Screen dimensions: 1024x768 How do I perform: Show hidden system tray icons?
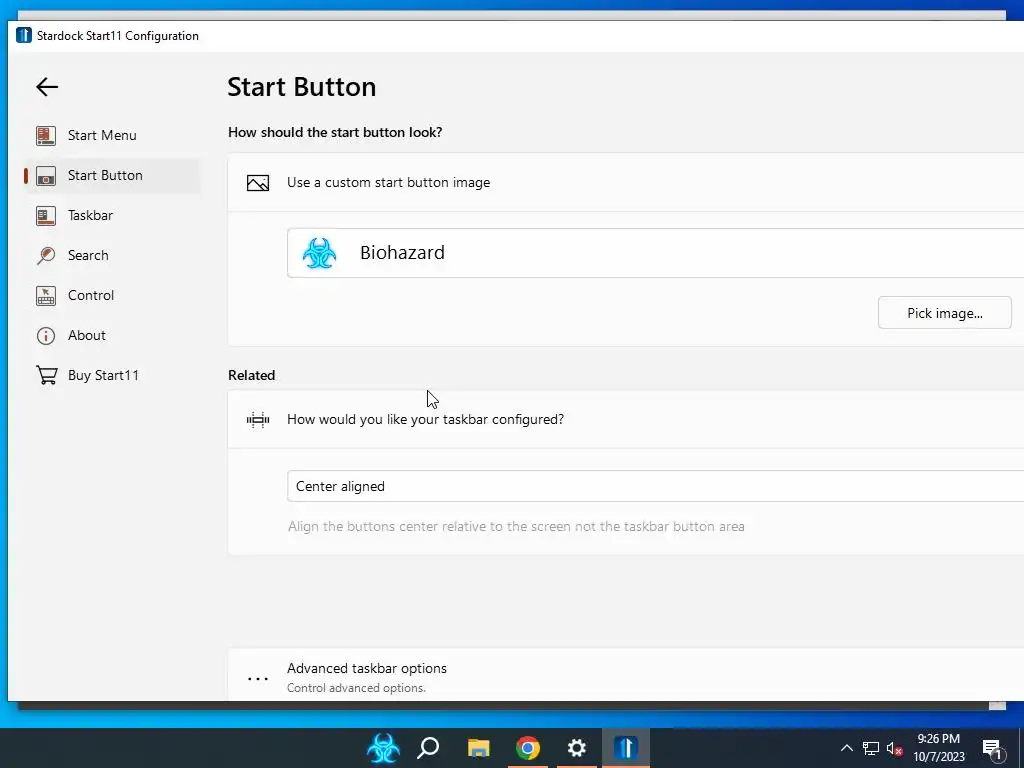pyautogui.click(x=846, y=748)
